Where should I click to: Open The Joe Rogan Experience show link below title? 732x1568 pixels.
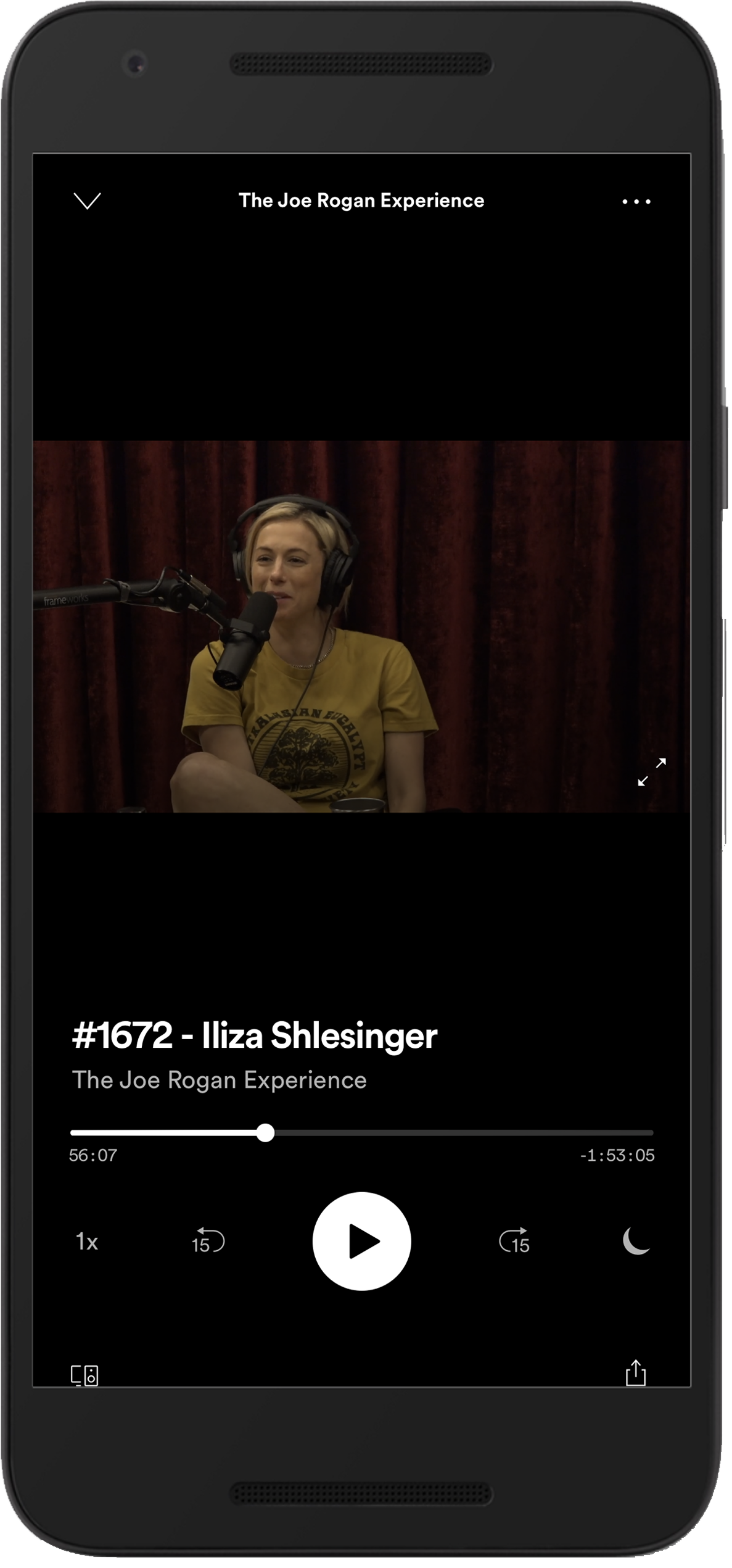[x=219, y=1081]
